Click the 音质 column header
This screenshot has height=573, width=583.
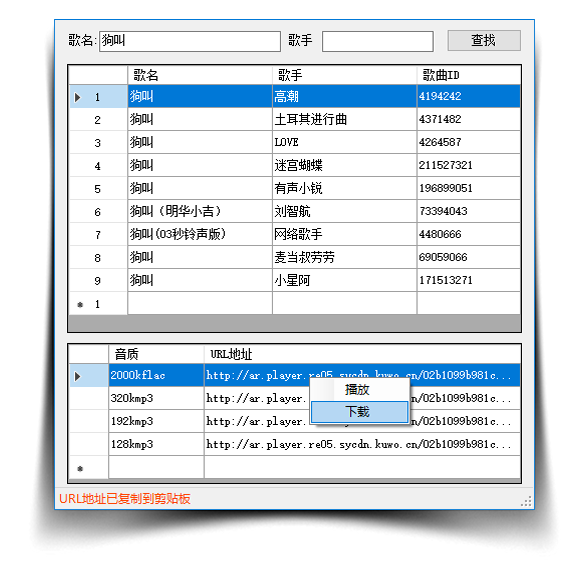pyautogui.click(x=156, y=354)
